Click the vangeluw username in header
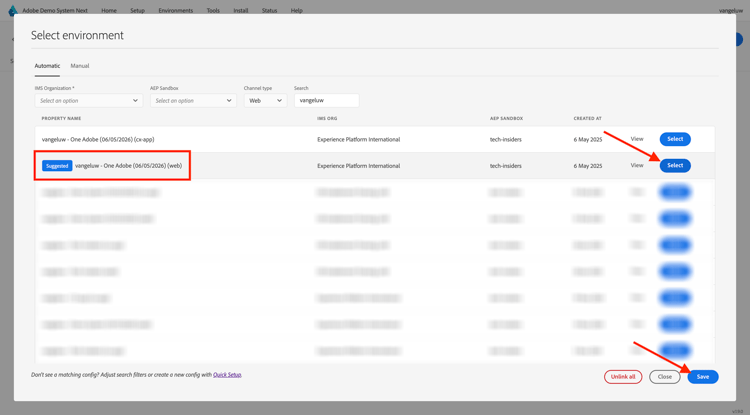Screen dimensions: 750x415 click(x=731, y=11)
